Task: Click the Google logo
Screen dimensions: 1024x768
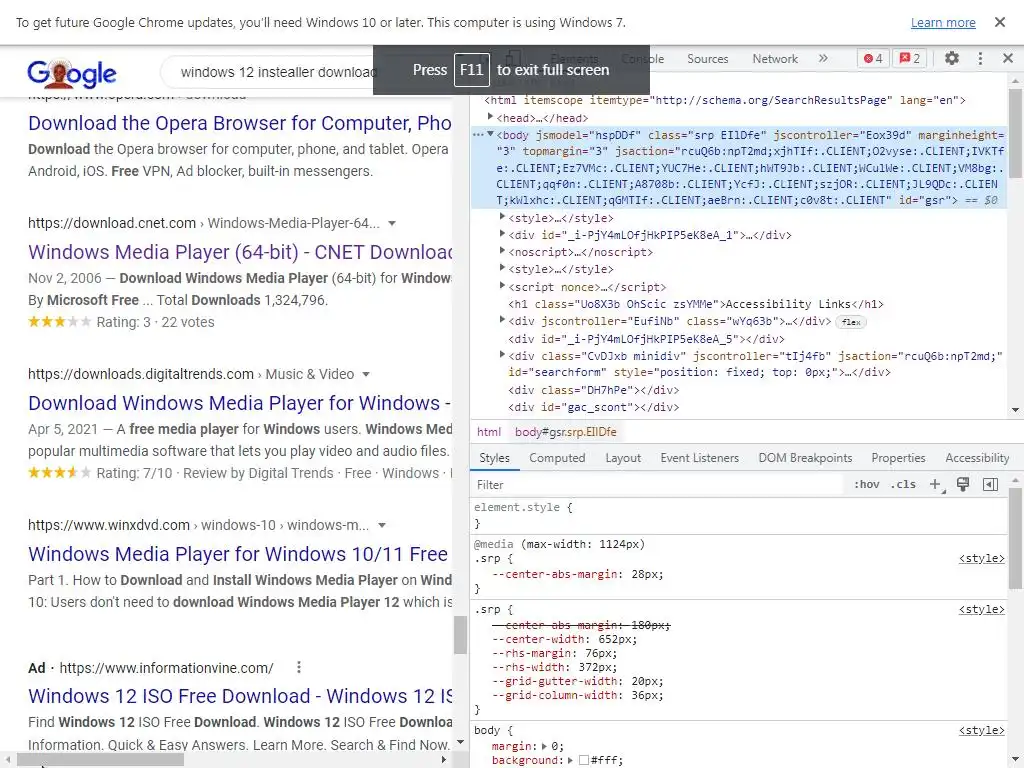Action: (72, 72)
